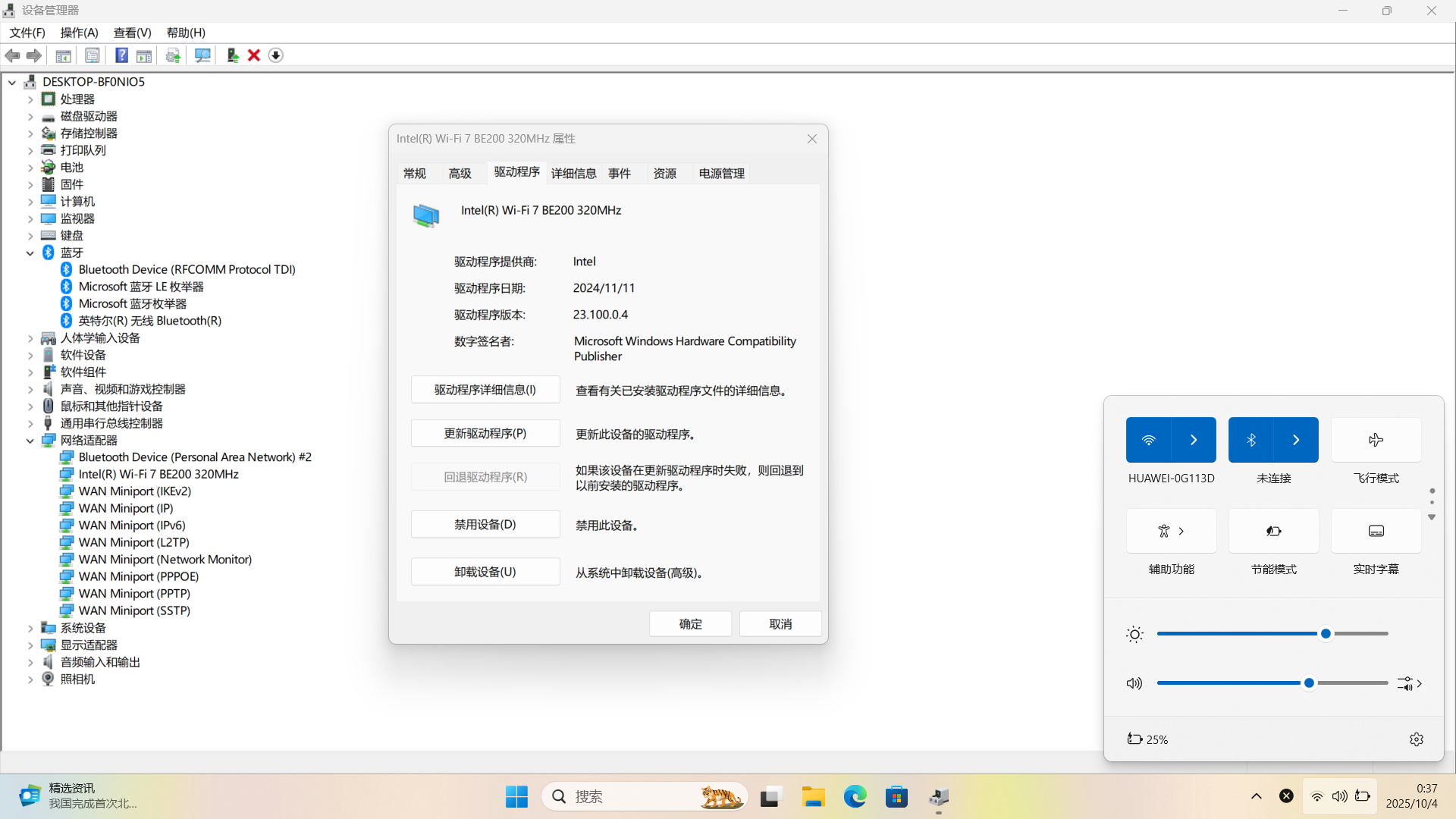Open Wi-Fi network list chevron in quick settings
1456x819 pixels.
click(x=1194, y=440)
